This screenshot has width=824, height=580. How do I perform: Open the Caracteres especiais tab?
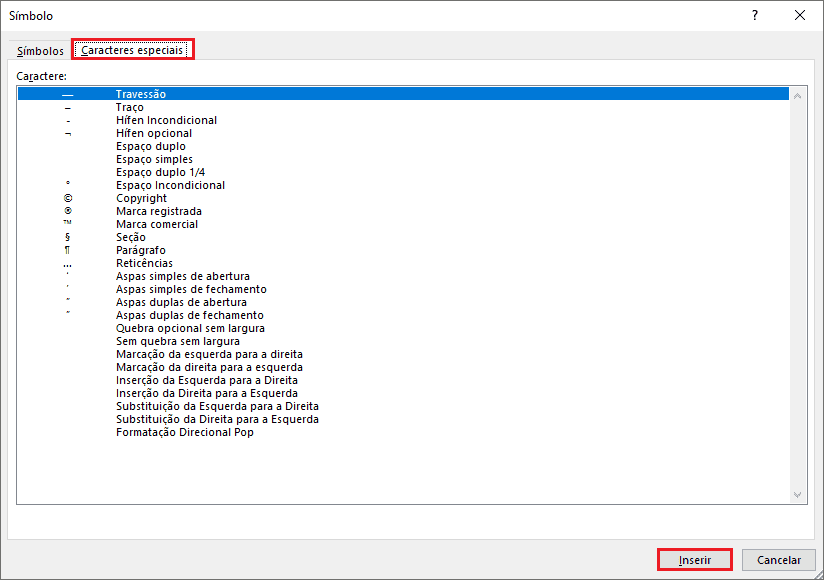(x=132, y=50)
